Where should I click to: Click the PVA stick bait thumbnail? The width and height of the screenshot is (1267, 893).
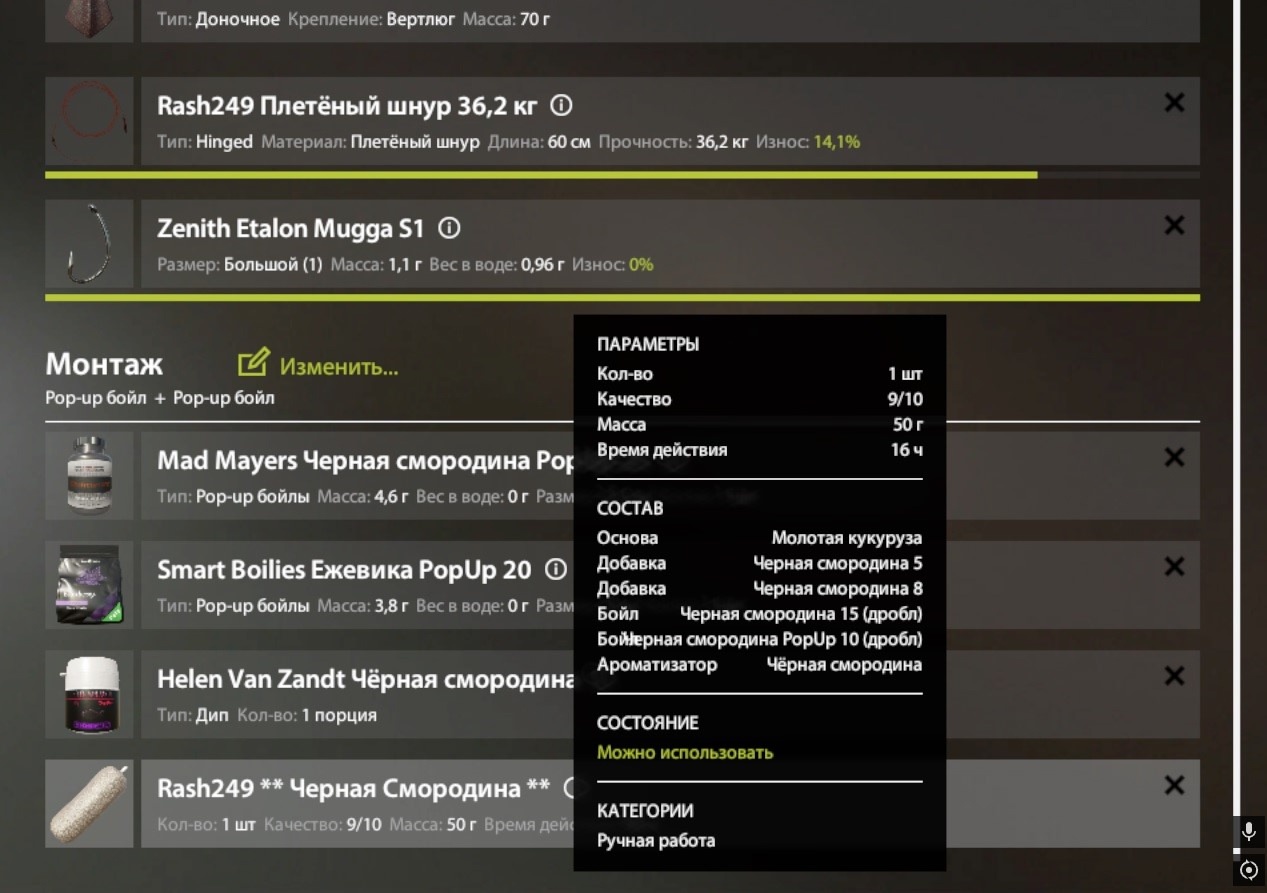click(89, 804)
